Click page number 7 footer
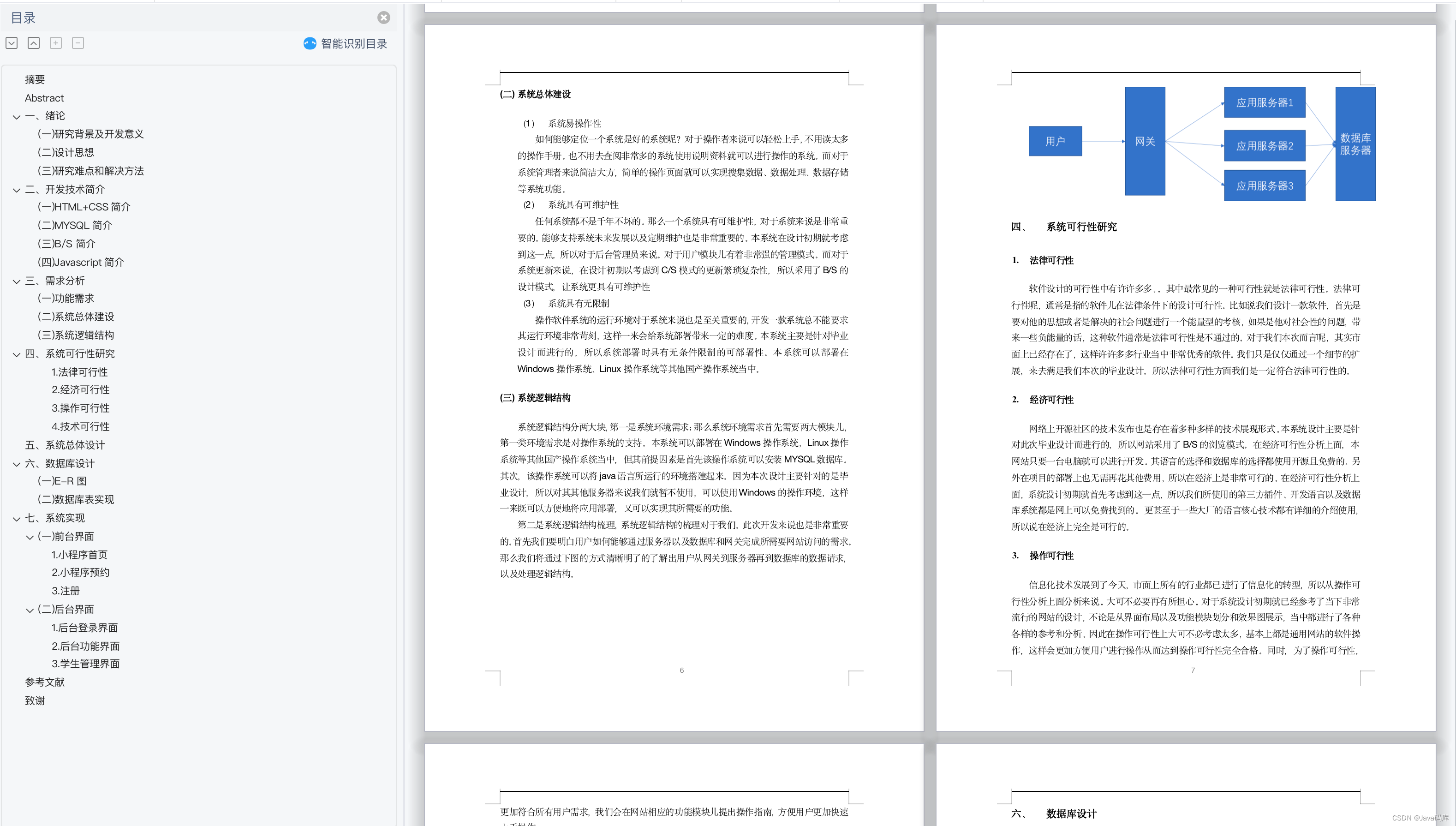Screen dimensions: 1456x826 [1193, 670]
